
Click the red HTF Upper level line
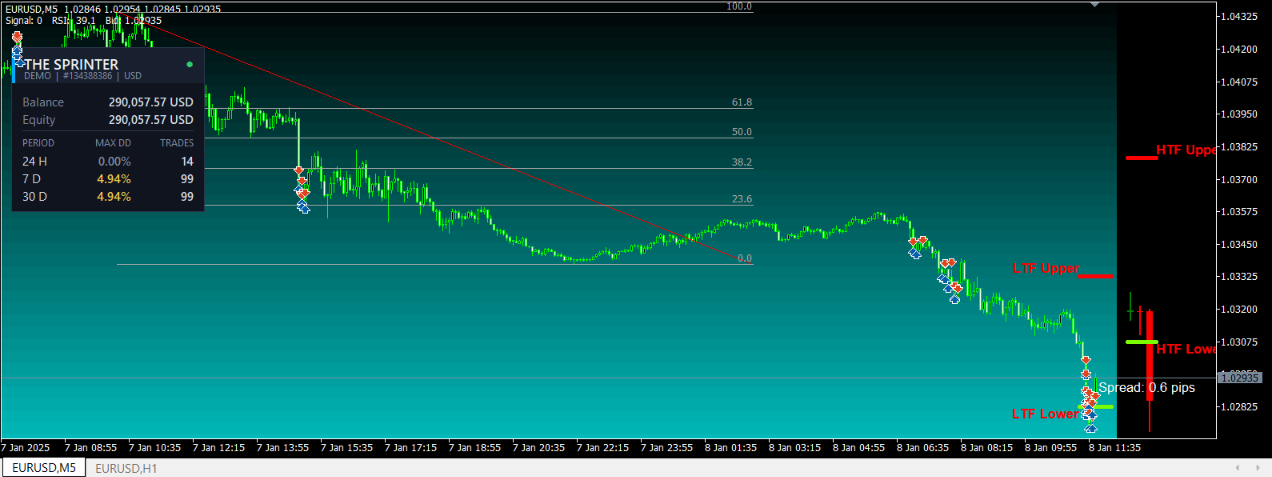1141,157
